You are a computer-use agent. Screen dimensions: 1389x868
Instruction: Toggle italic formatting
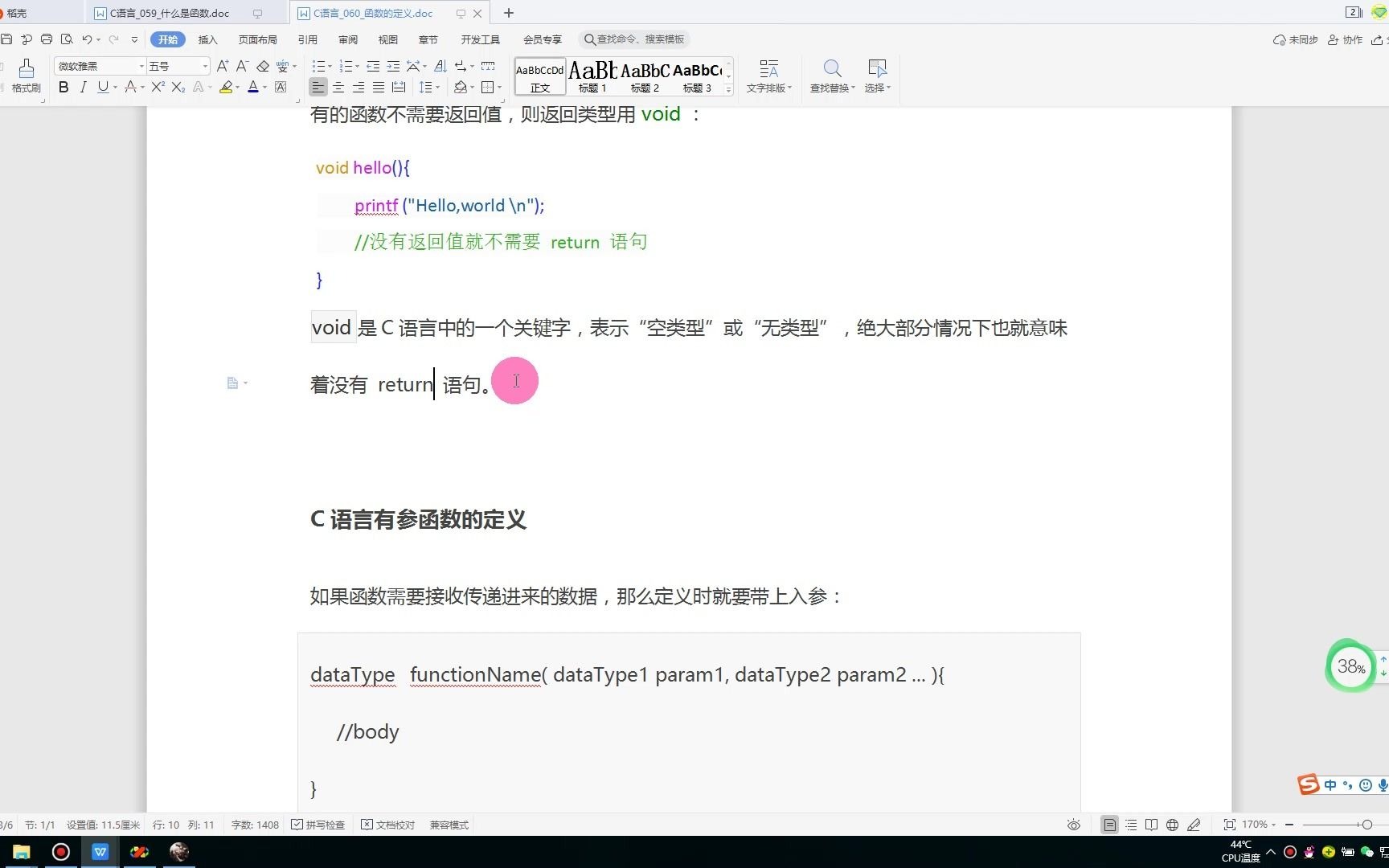coord(83,87)
